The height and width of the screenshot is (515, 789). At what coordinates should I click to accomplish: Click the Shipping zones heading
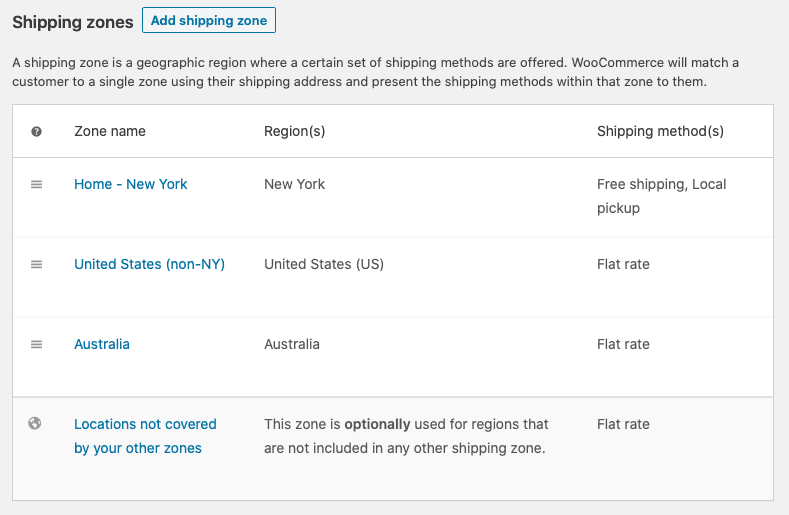72,22
